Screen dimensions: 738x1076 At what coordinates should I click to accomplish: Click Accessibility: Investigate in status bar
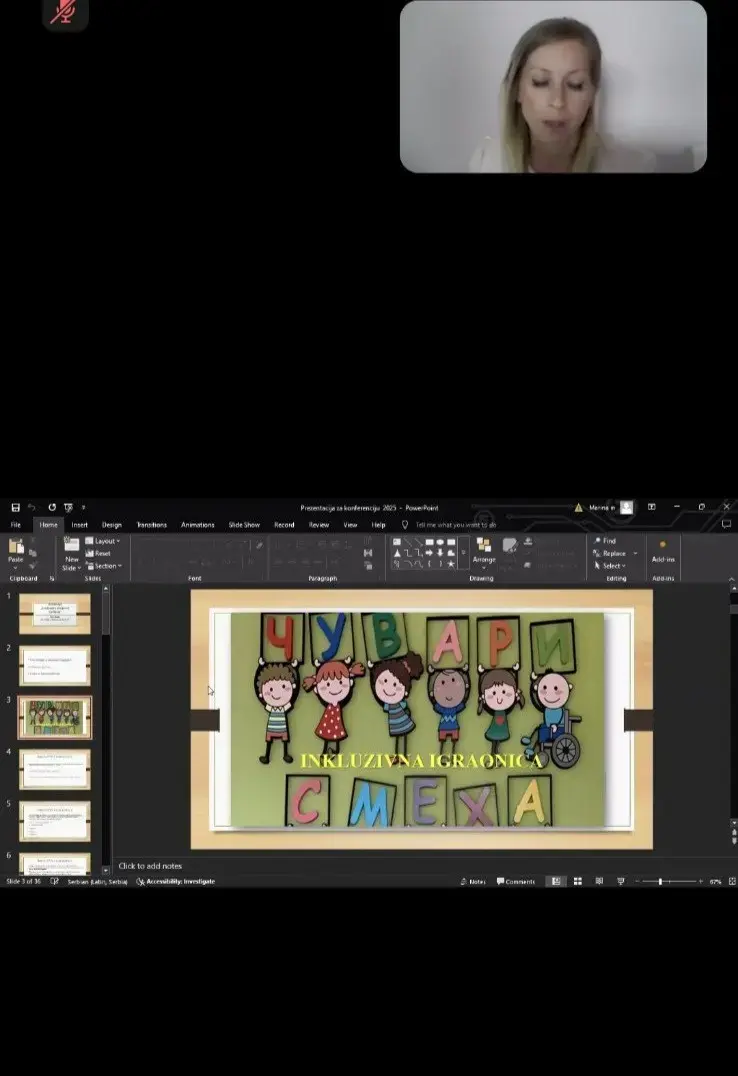tap(176, 882)
